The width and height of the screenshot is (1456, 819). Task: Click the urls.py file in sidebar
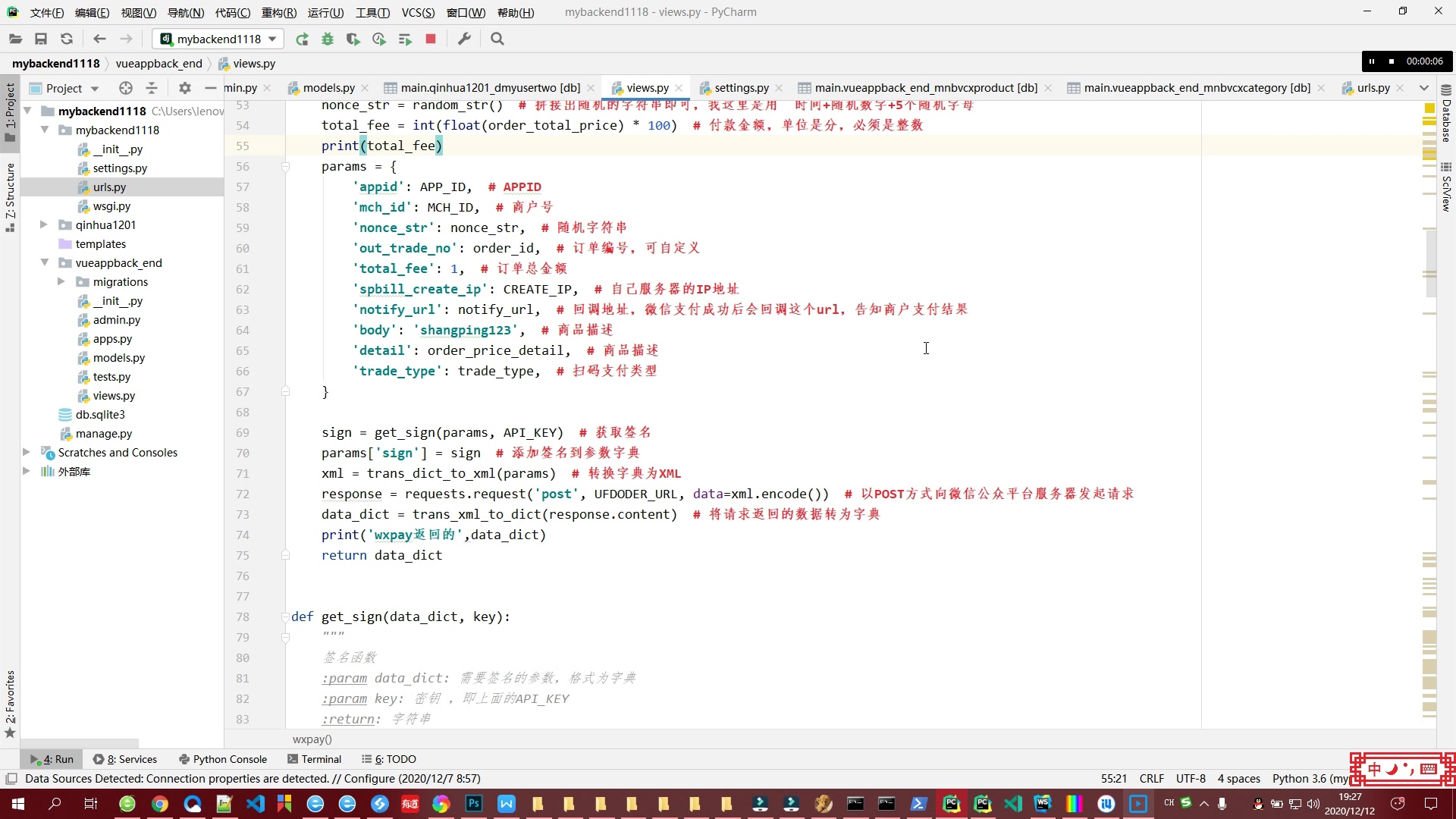(x=109, y=187)
